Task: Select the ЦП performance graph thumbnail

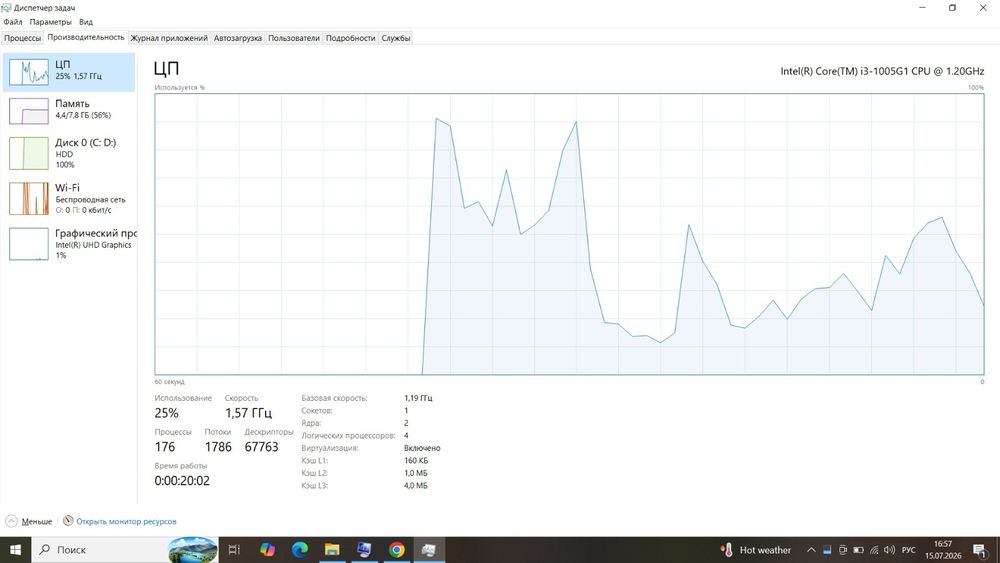Action: [29, 72]
